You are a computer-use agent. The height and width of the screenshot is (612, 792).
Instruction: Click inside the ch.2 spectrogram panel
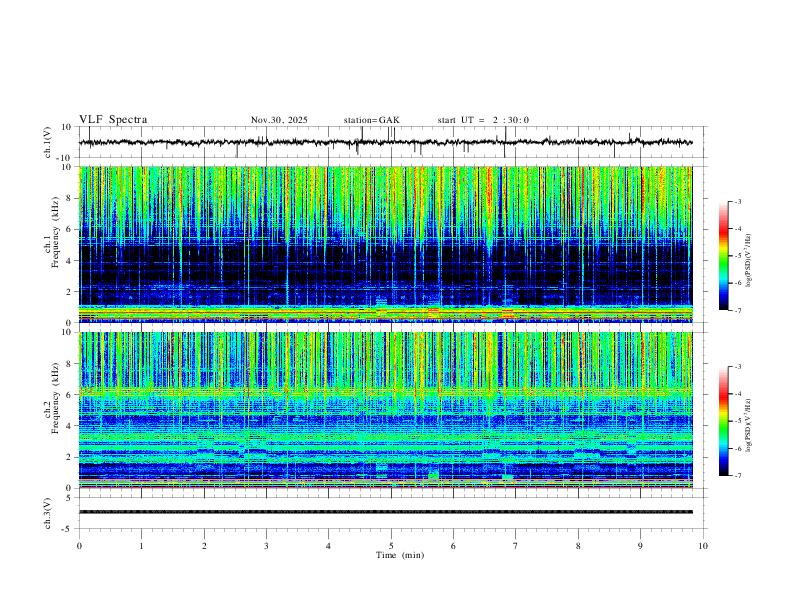386,410
